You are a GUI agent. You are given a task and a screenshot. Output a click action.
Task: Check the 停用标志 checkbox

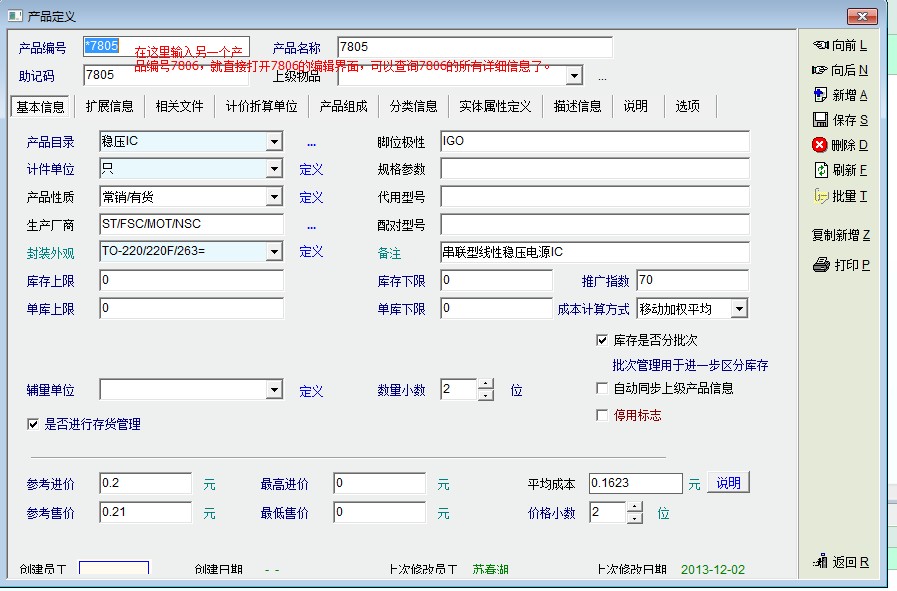pyautogui.click(x=602, y=415)
